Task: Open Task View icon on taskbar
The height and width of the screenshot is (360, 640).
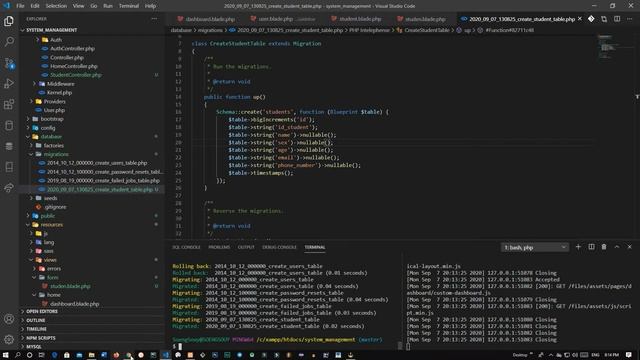Action: tap(41, 355)
